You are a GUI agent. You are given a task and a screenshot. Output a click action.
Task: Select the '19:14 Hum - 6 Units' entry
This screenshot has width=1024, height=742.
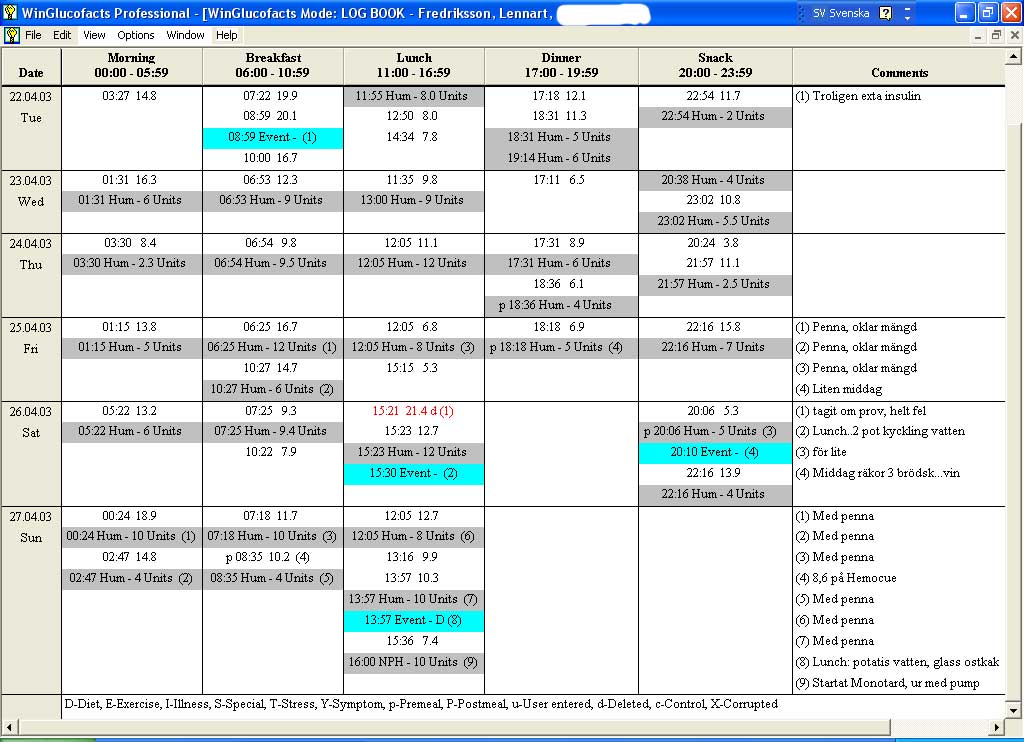pos(561,159)
